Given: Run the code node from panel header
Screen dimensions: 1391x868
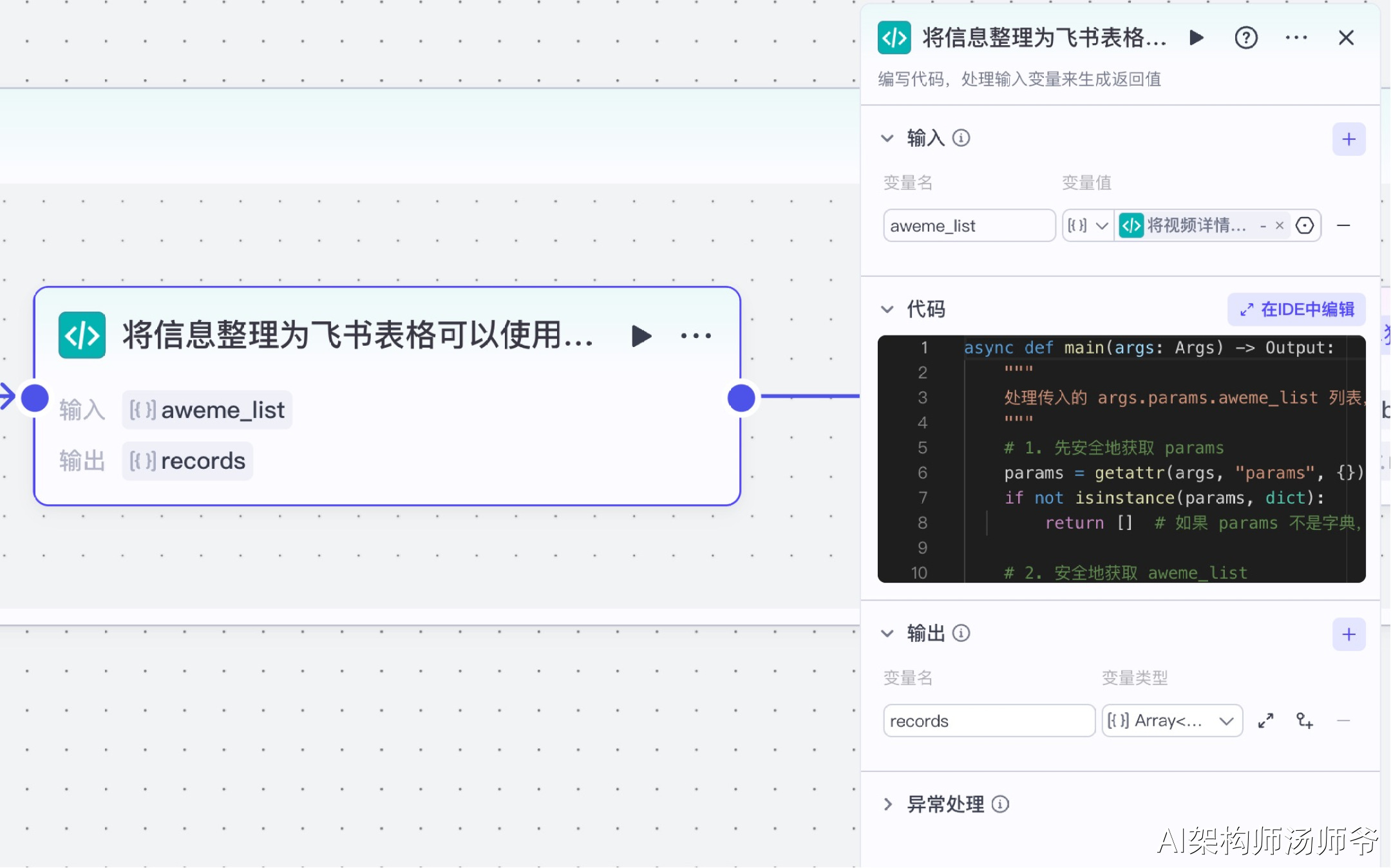Looking at the screenshot, I should click(1197, 38).
